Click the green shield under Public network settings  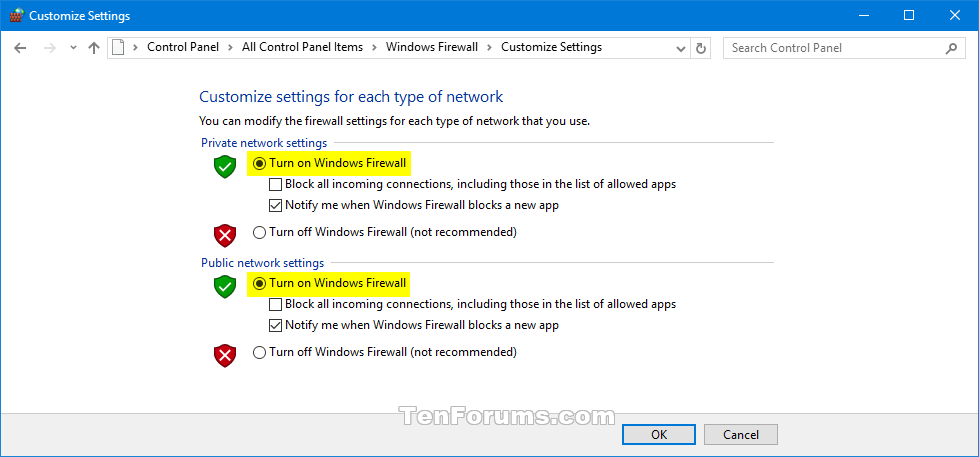pos(225,287)
